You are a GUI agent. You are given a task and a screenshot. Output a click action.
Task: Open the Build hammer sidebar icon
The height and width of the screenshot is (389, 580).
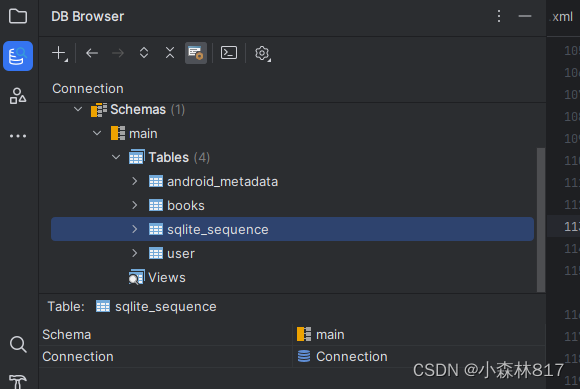(x=18, y=381)
